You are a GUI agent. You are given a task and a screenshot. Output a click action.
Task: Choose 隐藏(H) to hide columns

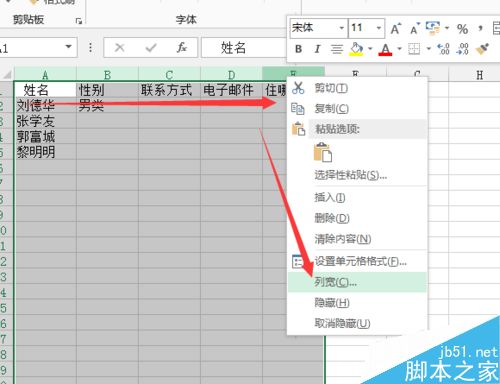[357, 303]
